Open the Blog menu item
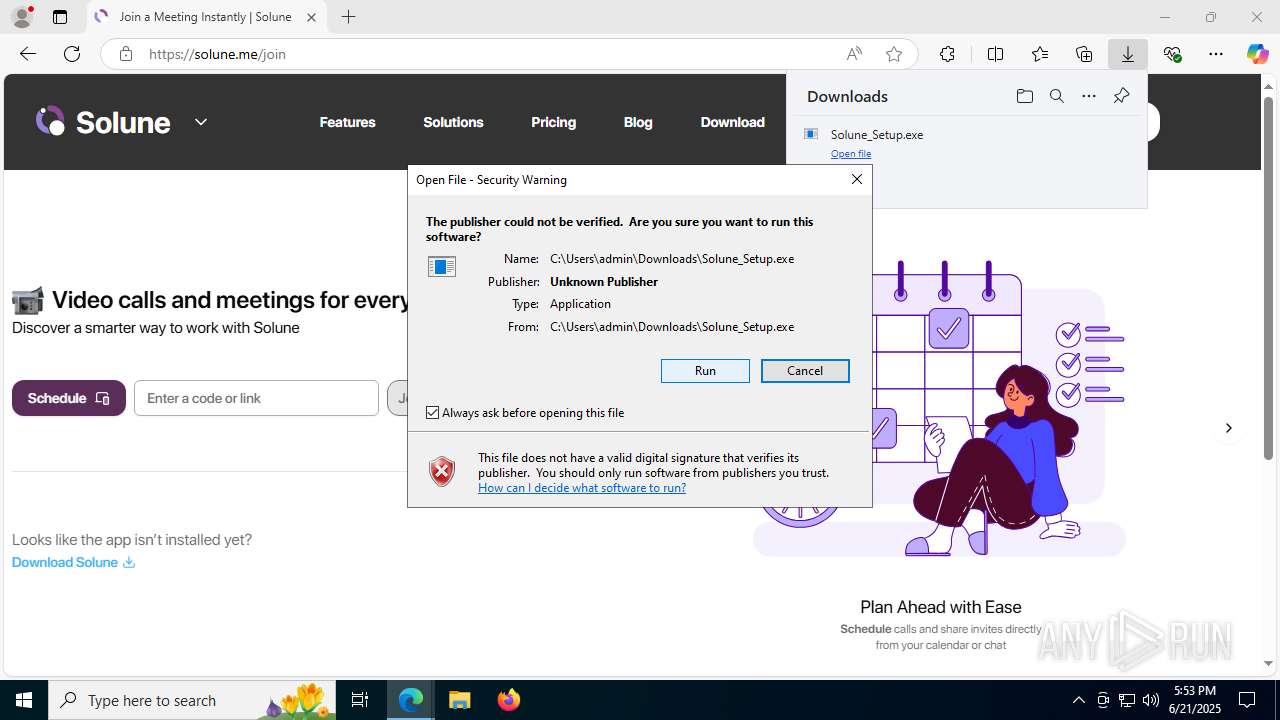Screen dimensions: 1280x720 (x=638, y=122)
